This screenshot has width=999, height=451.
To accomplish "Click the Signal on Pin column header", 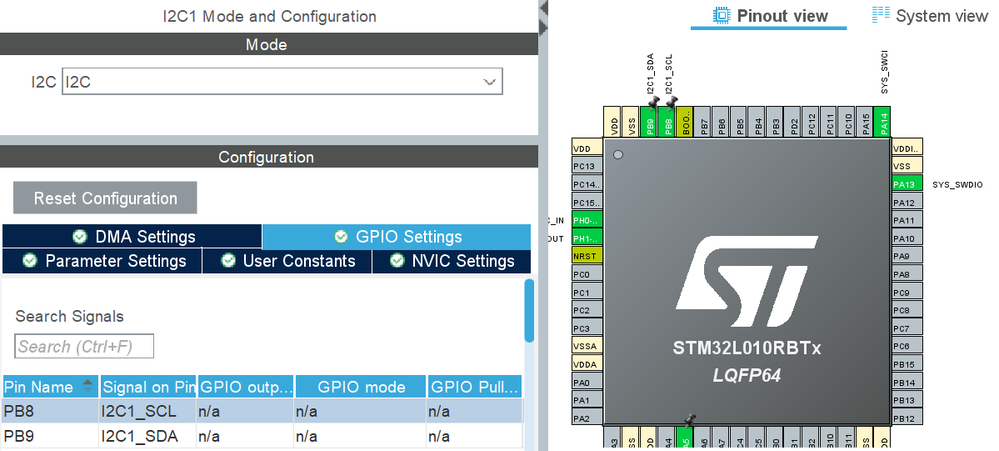I will 148,387.
